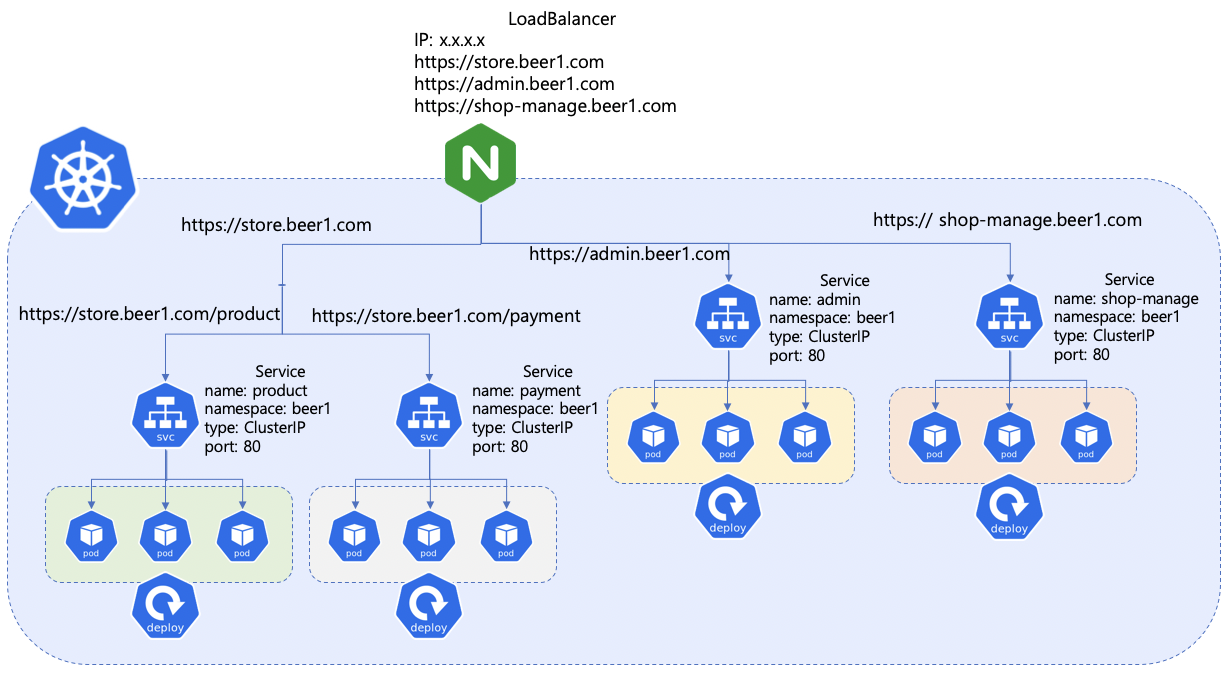Click the deploy icon under payment pods
This screenshot has height=673, width=1232.
tap(429, 606)
